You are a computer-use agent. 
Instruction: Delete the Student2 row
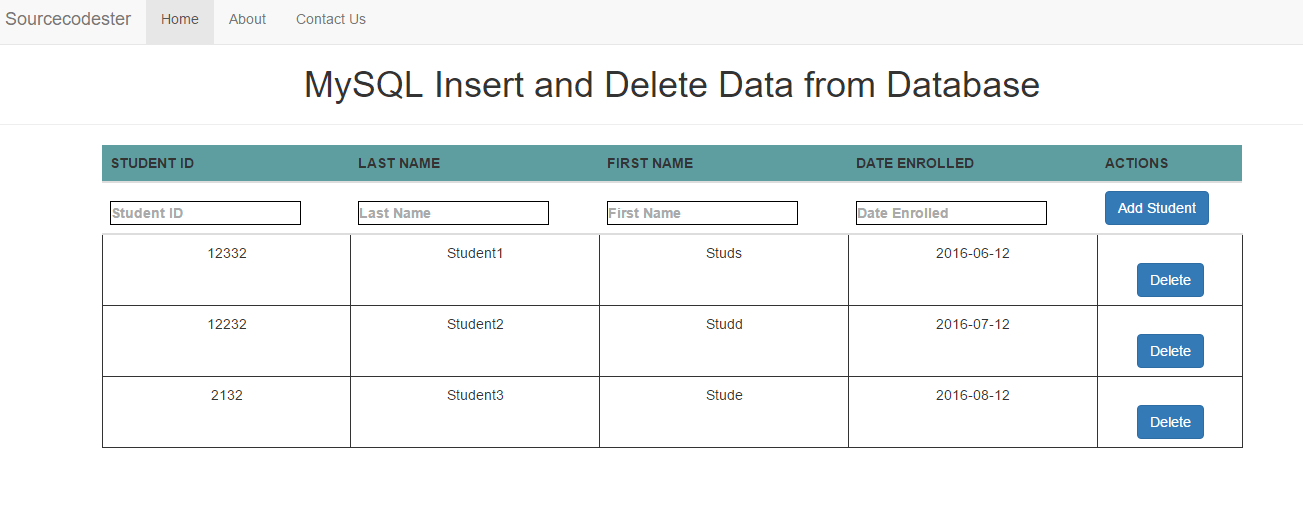(x=1170, y=351)
